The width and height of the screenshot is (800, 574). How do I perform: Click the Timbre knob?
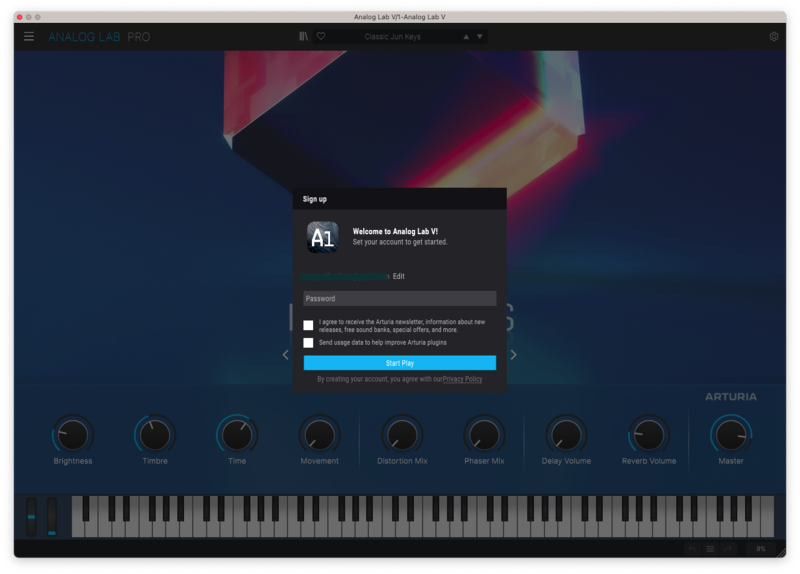coord(155,435)
